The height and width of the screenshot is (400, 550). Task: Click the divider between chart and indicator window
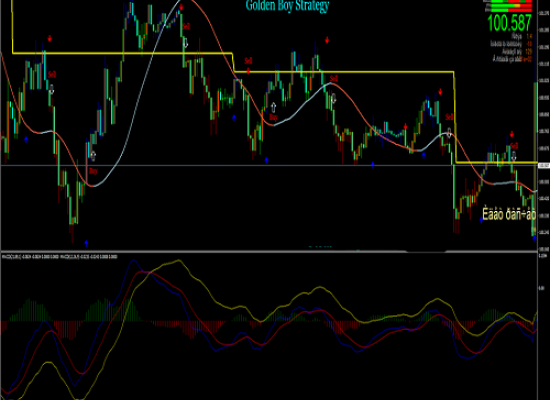269,251
